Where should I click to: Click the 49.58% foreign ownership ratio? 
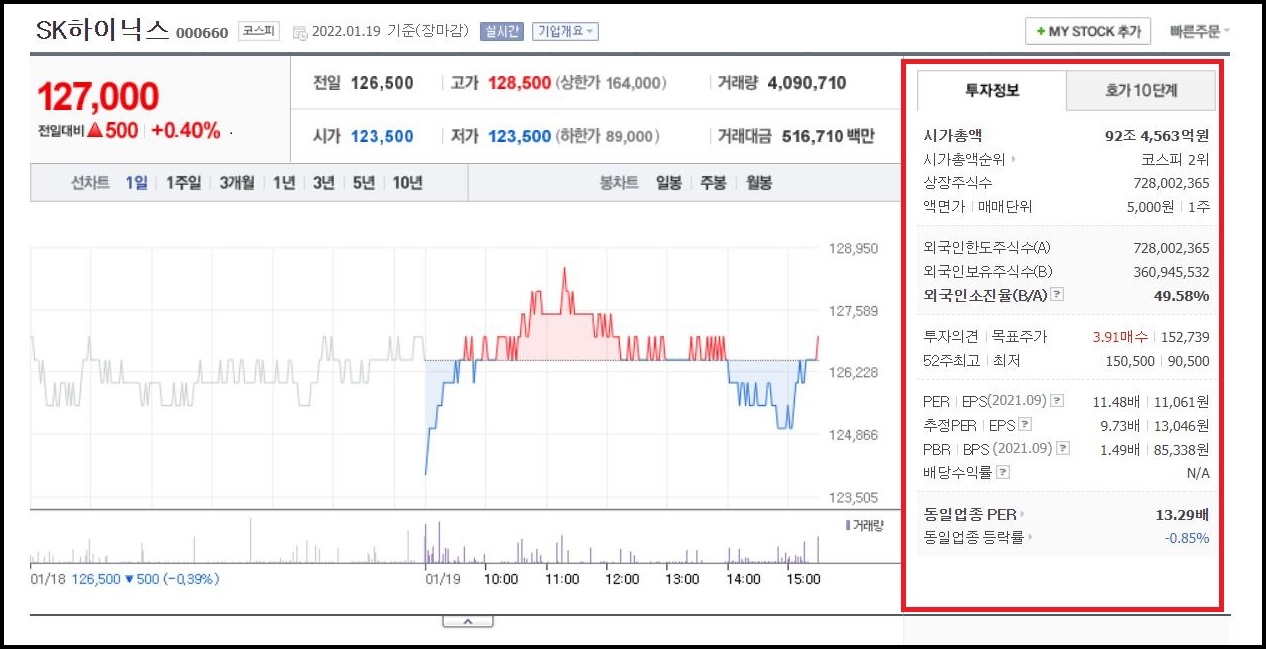pos(1182,296)
